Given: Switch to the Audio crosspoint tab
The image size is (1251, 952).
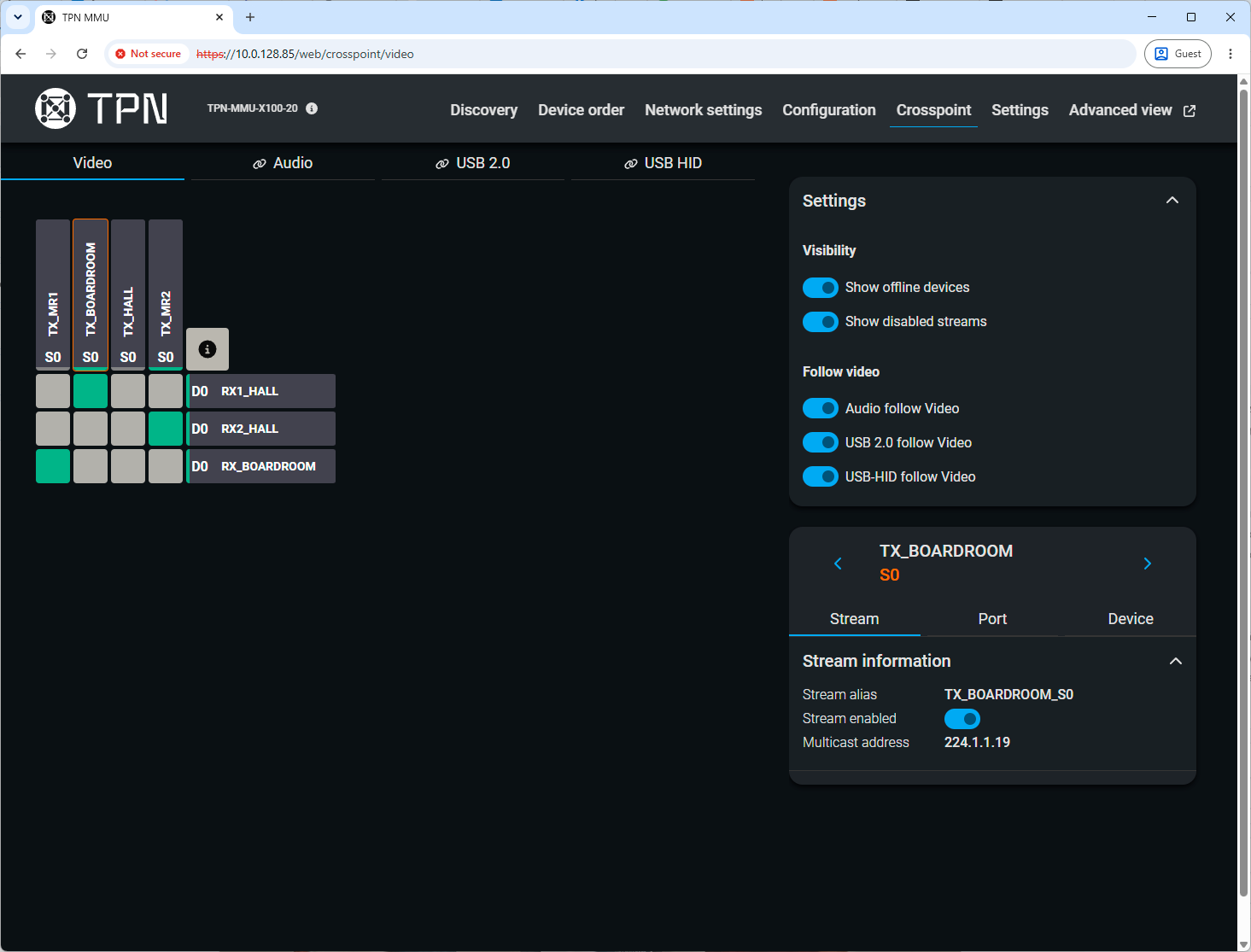Looking at the screenshot, I should pyautogui.click(x=283, y=163).
